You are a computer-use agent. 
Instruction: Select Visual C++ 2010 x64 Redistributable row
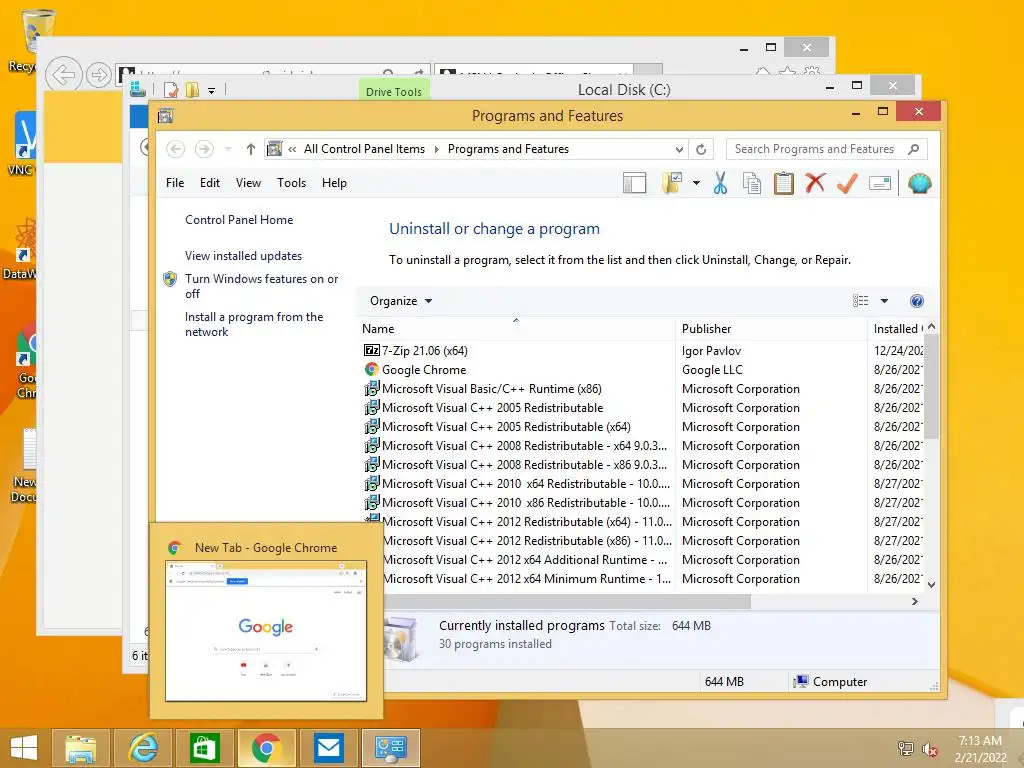(526, 484)
